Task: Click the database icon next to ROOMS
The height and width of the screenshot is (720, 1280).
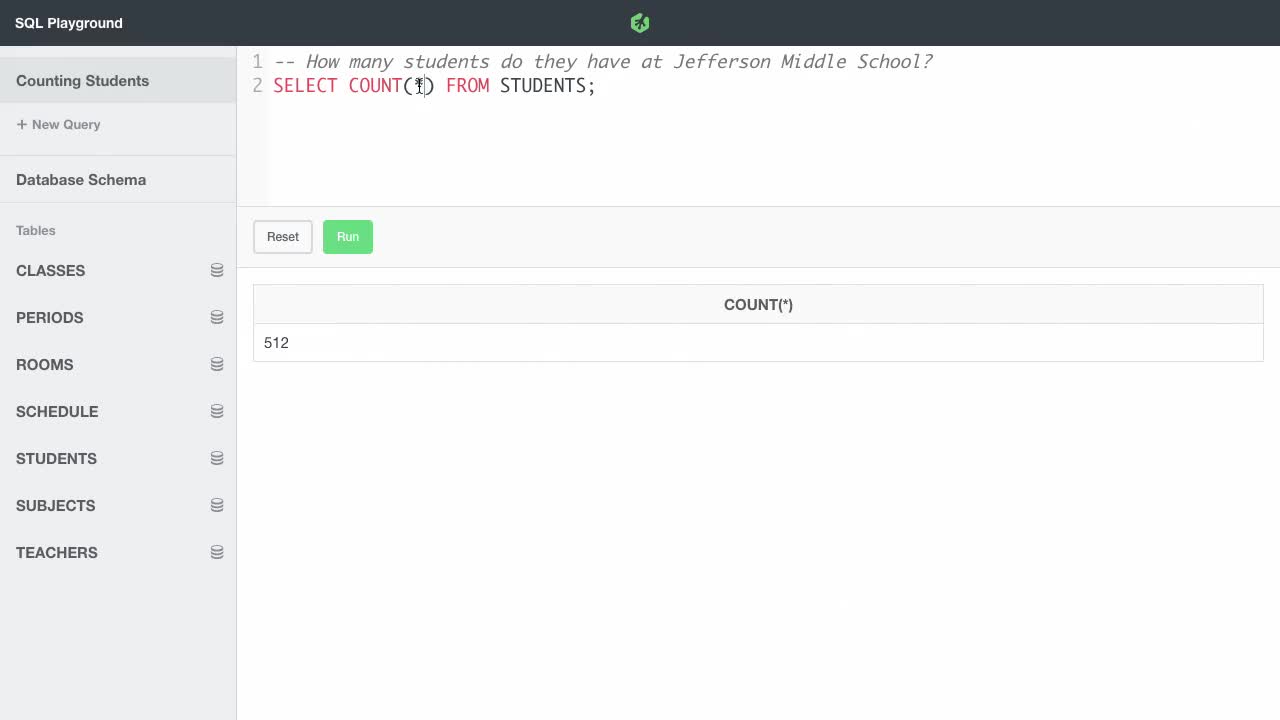Action: point(217,364)
